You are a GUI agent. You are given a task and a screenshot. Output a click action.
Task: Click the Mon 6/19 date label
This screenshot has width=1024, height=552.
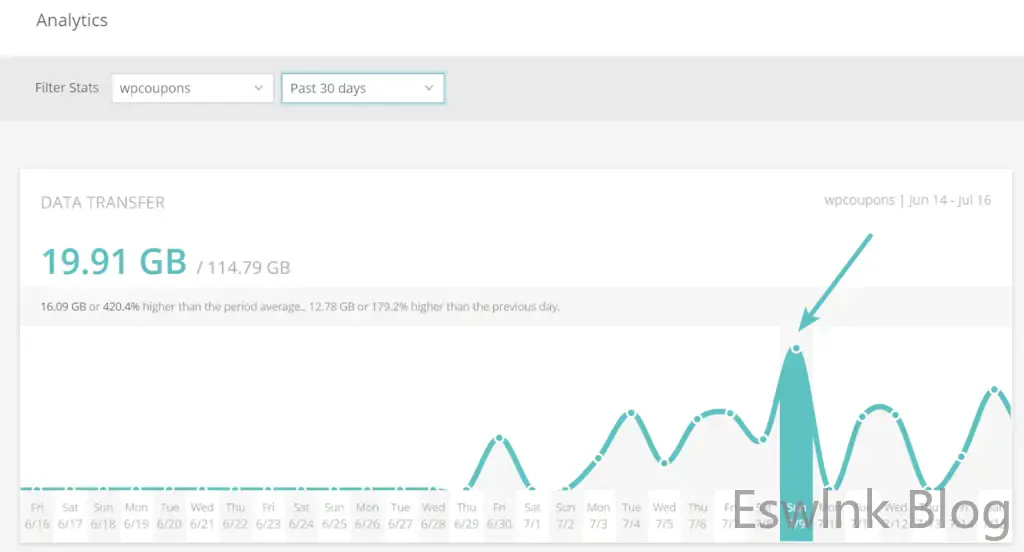pyautogui.click(x=136, y=515)
